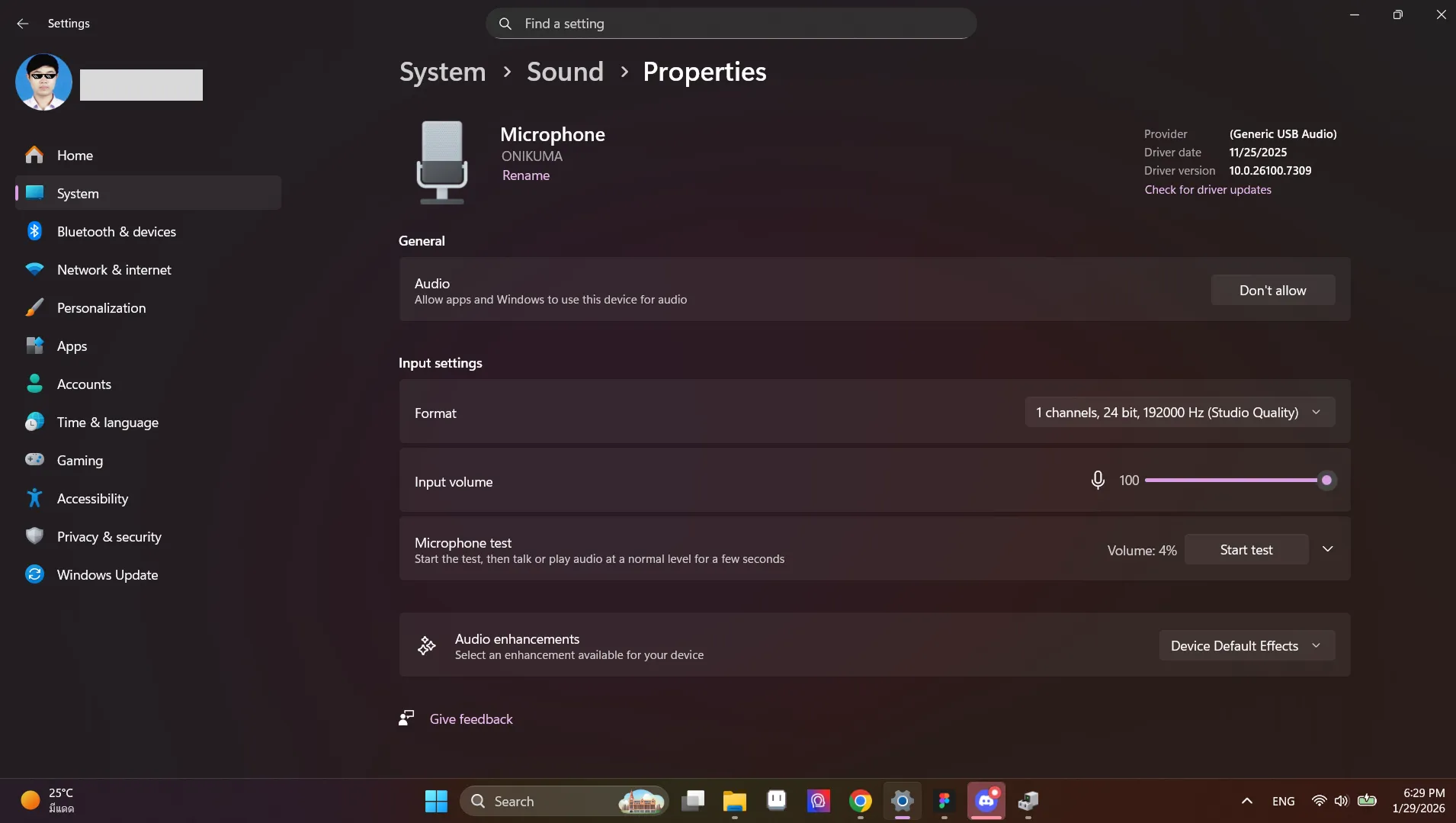Click the Settings gear taskbar icon
1456x823 pixels.
(x=903, y=801)
